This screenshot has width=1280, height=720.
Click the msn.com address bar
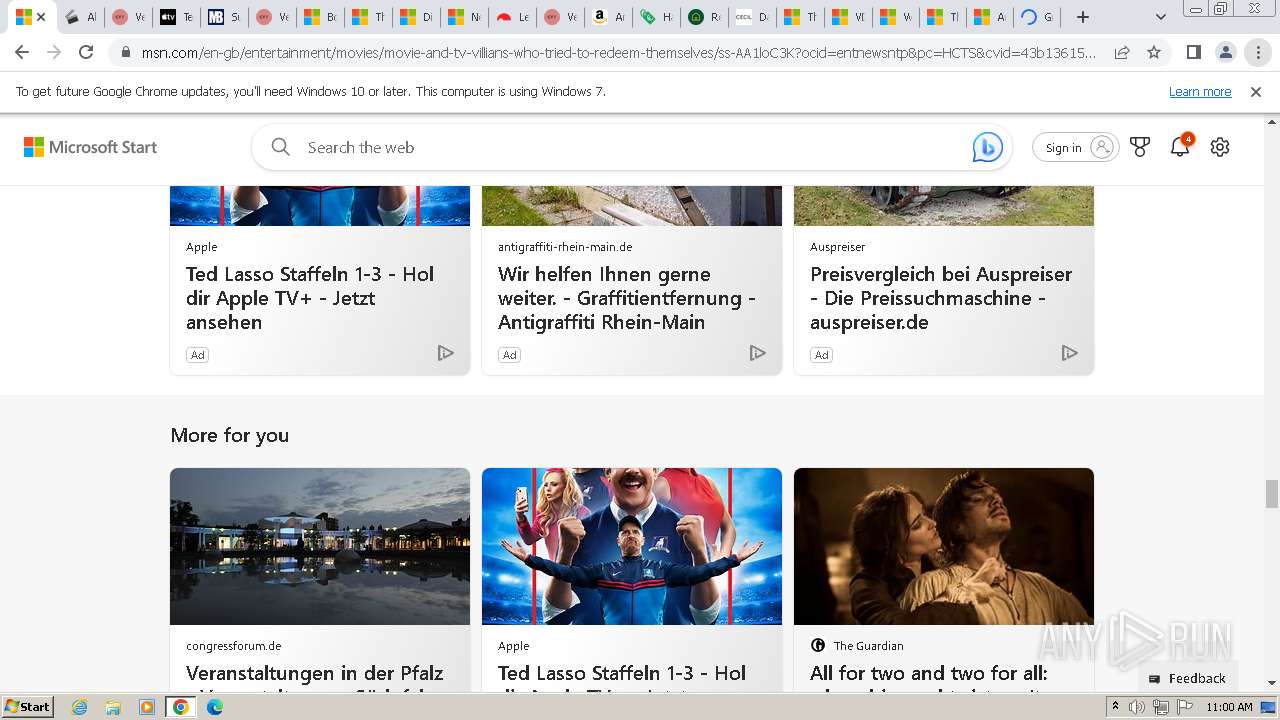pos(617,52)
